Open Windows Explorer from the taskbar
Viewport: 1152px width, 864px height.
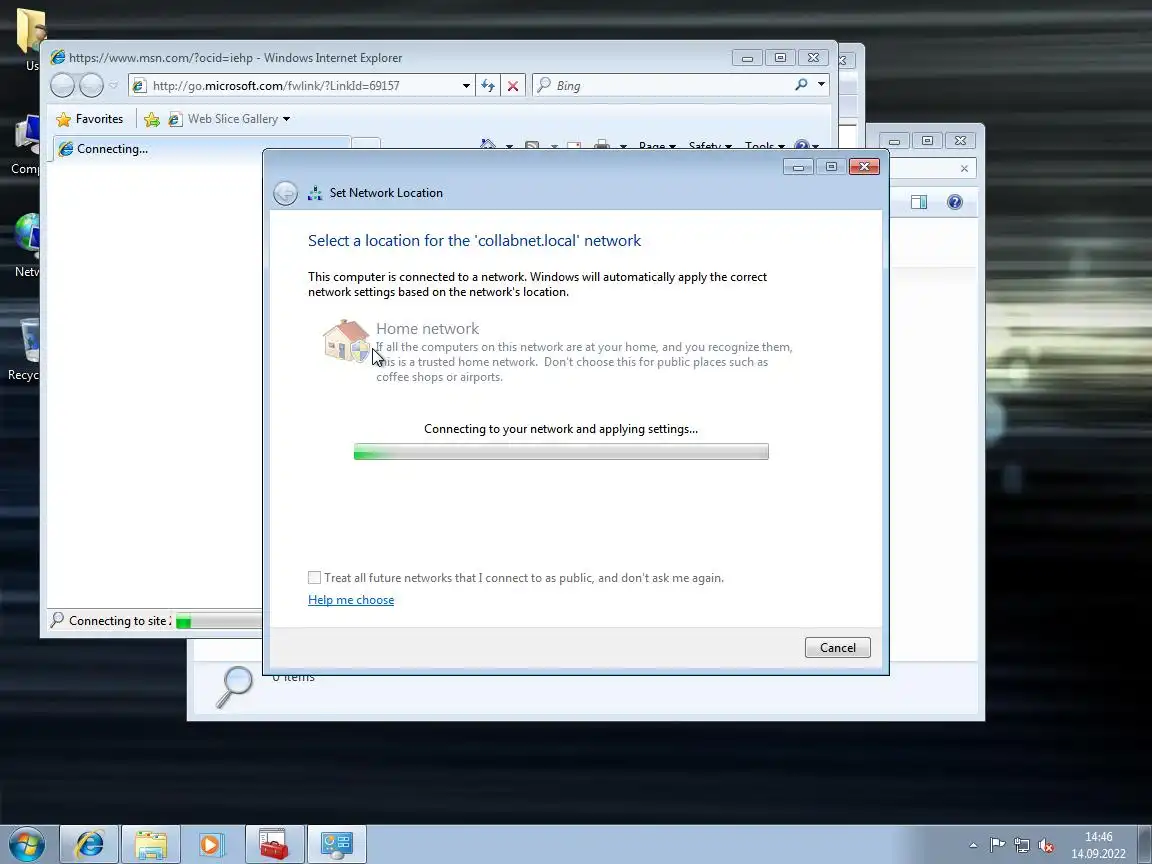[x=151, y=844]
